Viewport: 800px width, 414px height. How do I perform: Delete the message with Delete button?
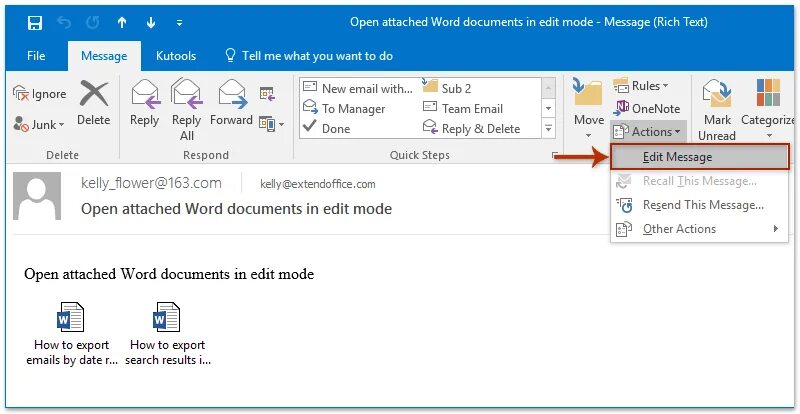tap(94, 103)
